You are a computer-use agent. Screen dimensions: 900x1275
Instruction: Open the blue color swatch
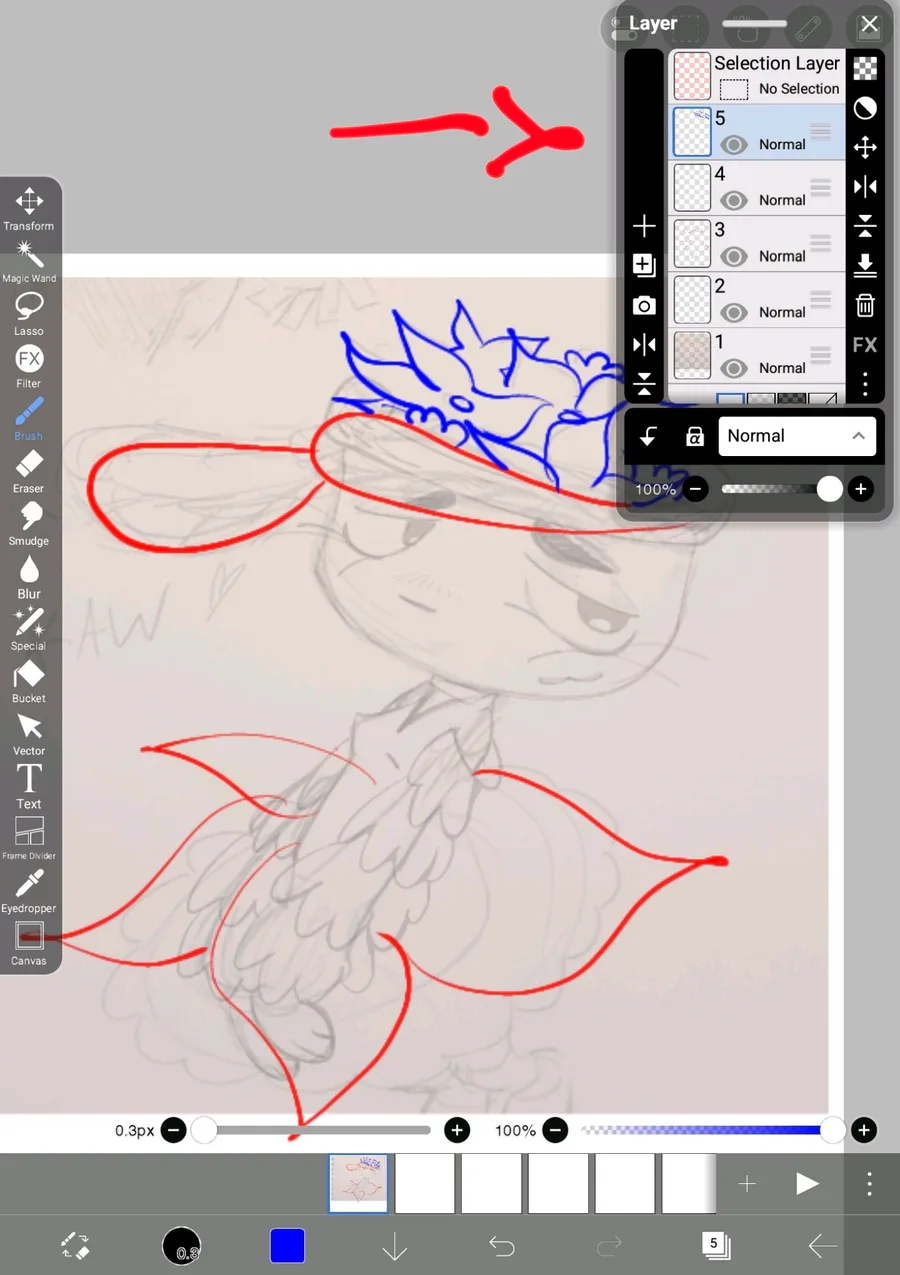point(287,1246)
